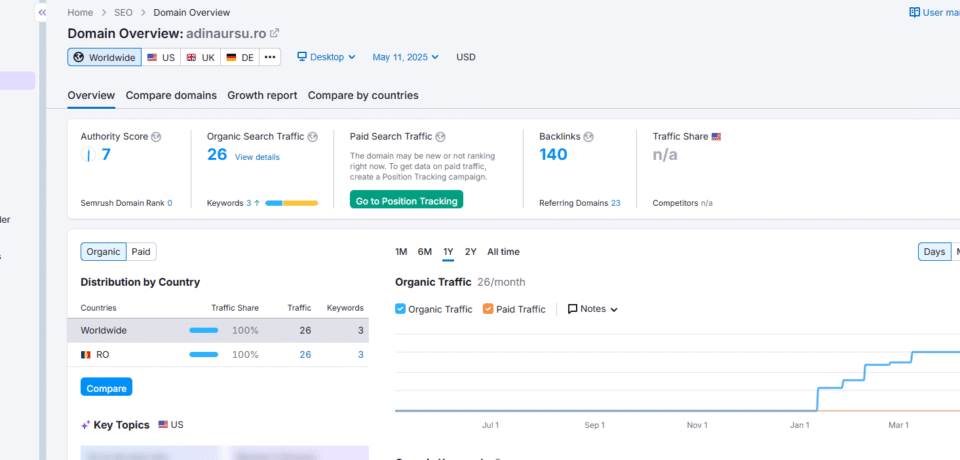Click the Go to Position Tracking button
This screenshot has width=960, height=460.
(x=406, y=200)
